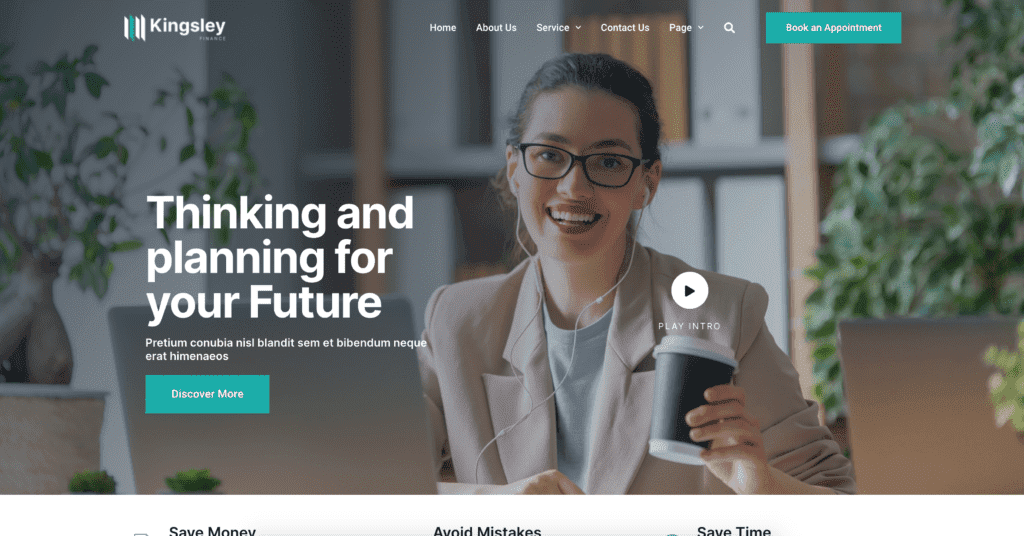Select the Avoid Mistakes feature heading

487,531
